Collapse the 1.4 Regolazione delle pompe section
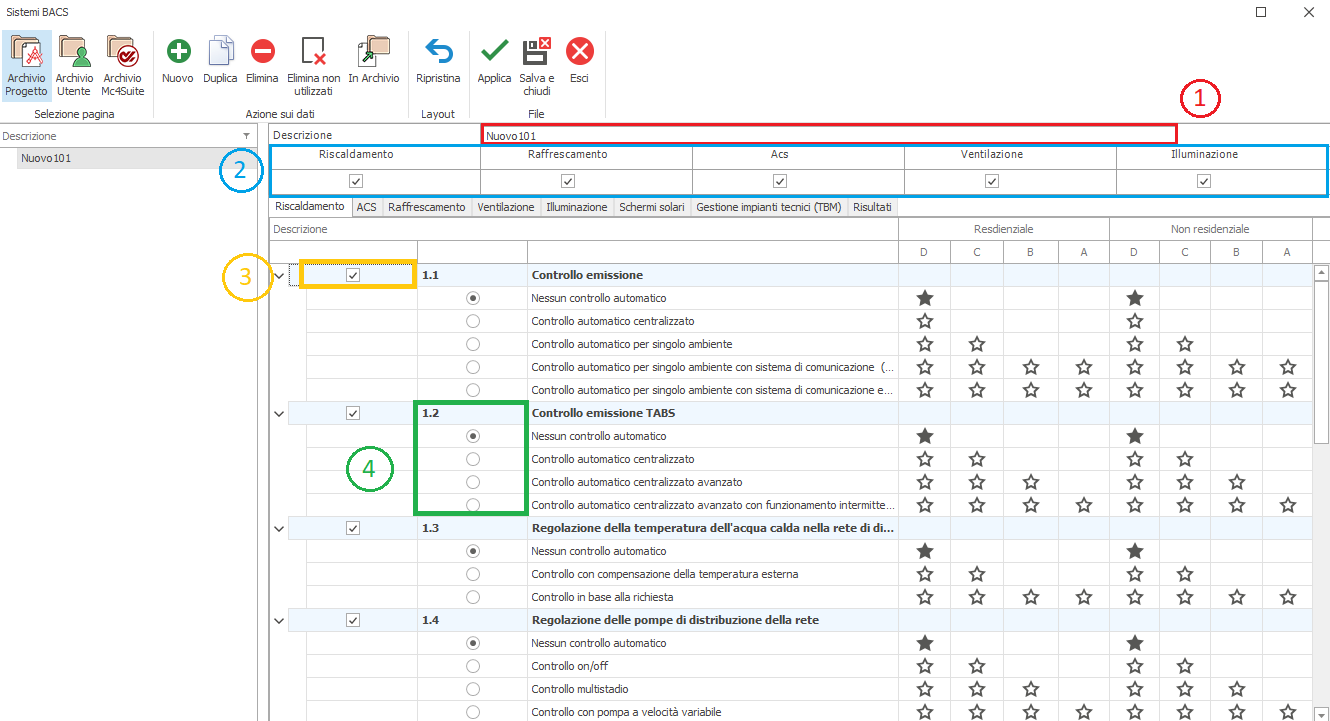 pos(278,620)
